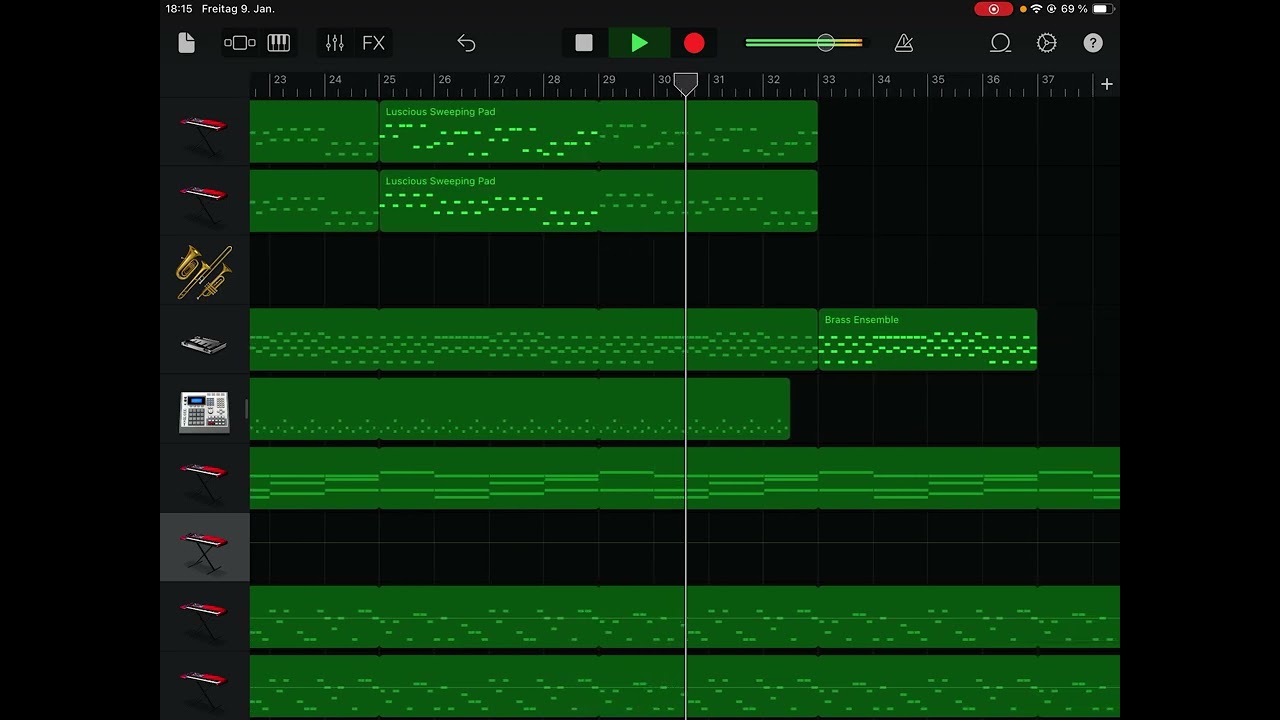Check battery status showing 69 %
Viewport: 1280px width, 720px height.
pyautogui.click(x=1088, y=9)
